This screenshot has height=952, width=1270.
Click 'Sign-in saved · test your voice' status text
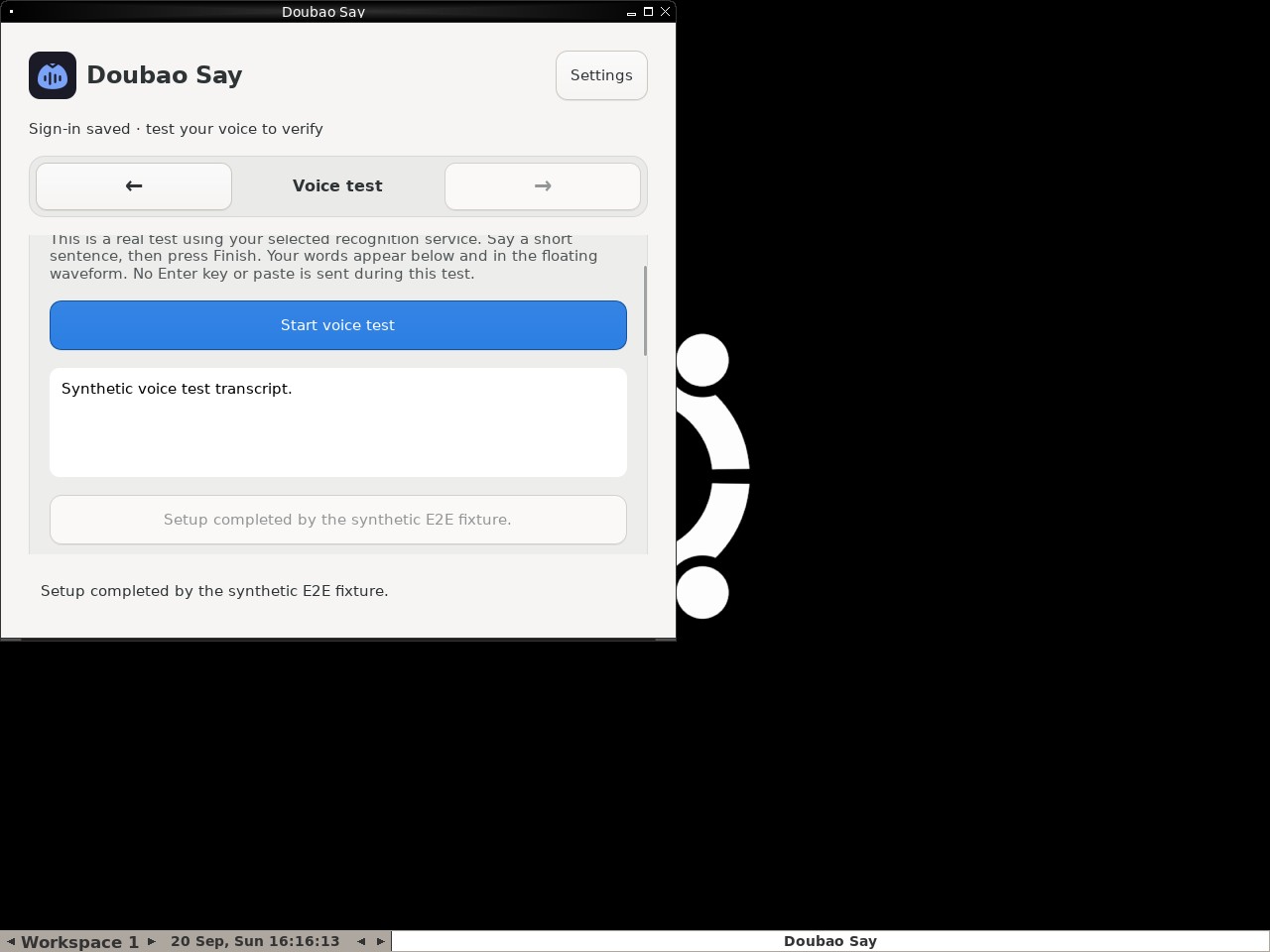176,129
